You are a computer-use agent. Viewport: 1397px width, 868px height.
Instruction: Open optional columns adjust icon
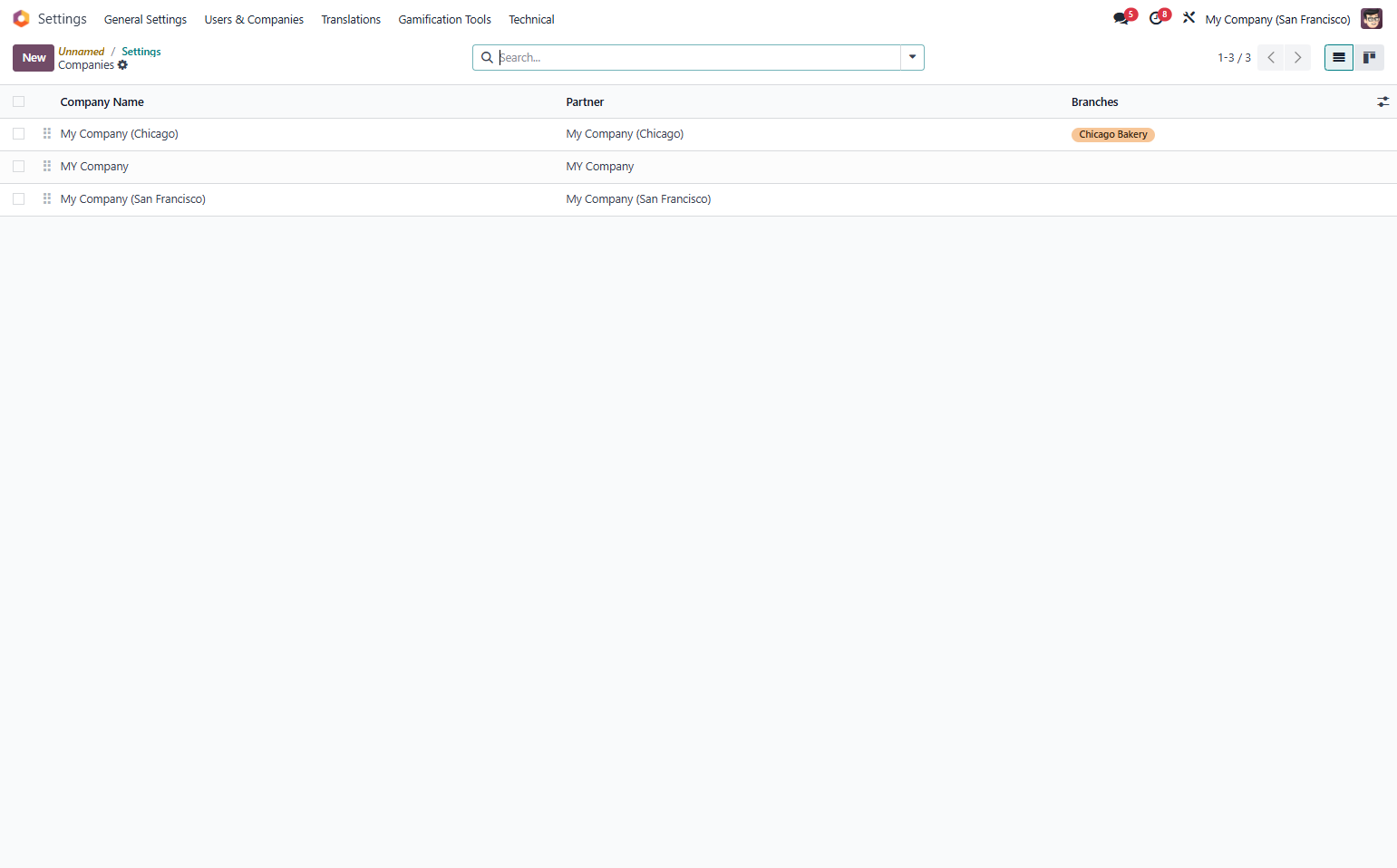(x=1382, y=102)
